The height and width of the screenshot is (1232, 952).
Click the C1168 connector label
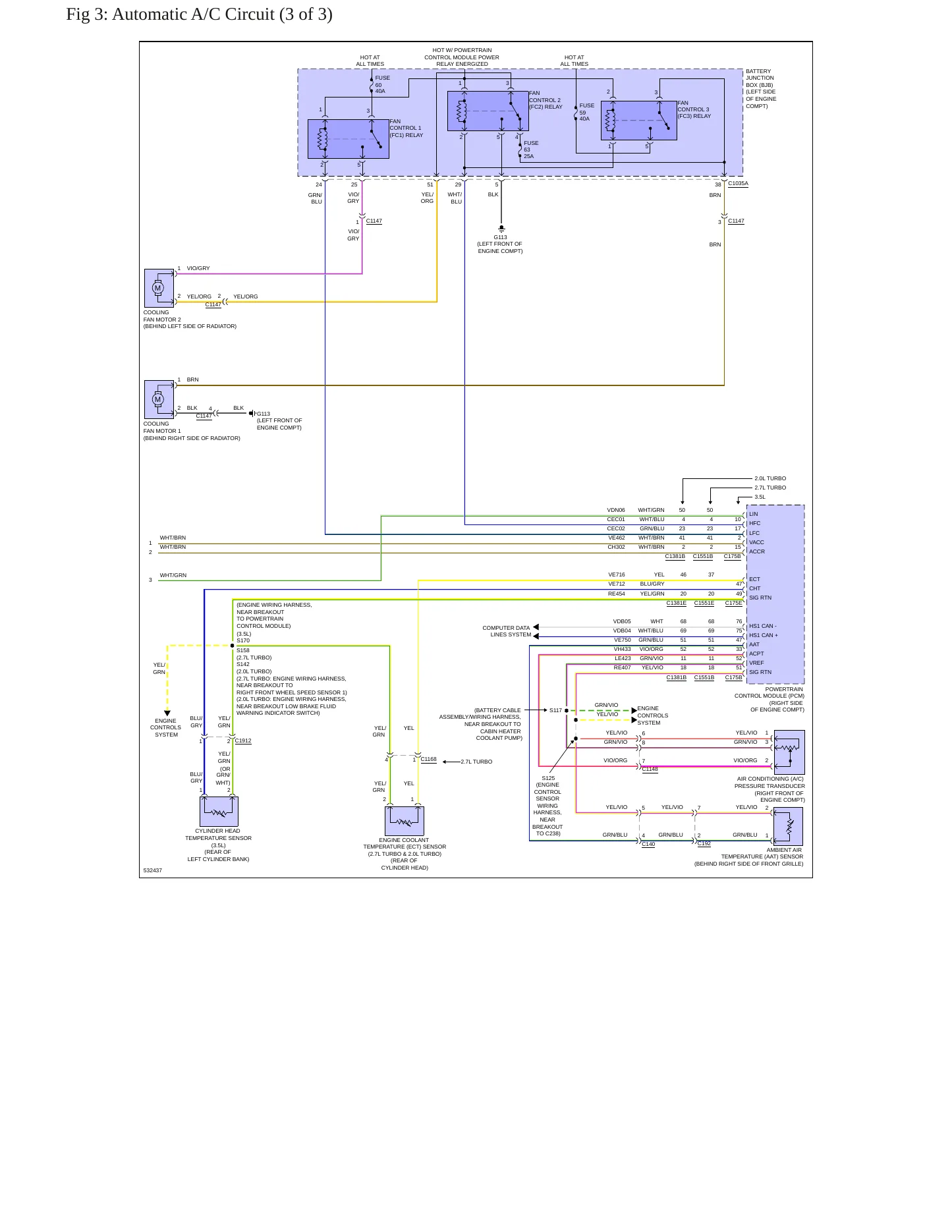429,759
